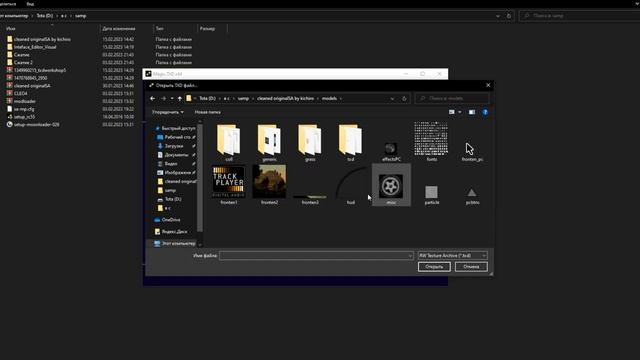The image size is (640, 360).
Task: Select the fronten3 texture file
Action: click(x=310, y=199)
